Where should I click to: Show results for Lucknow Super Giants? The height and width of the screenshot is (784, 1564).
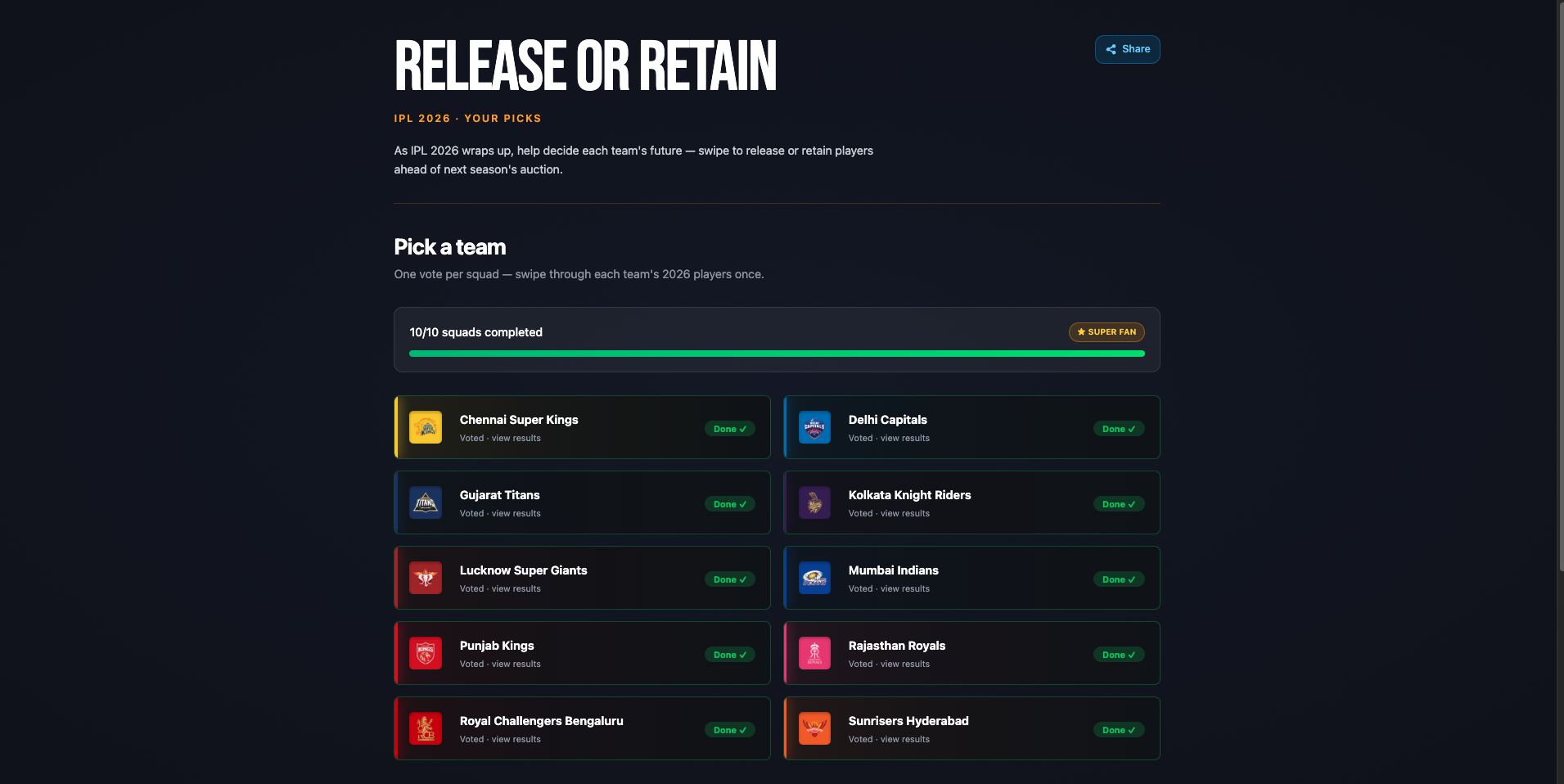click(500, 588)
